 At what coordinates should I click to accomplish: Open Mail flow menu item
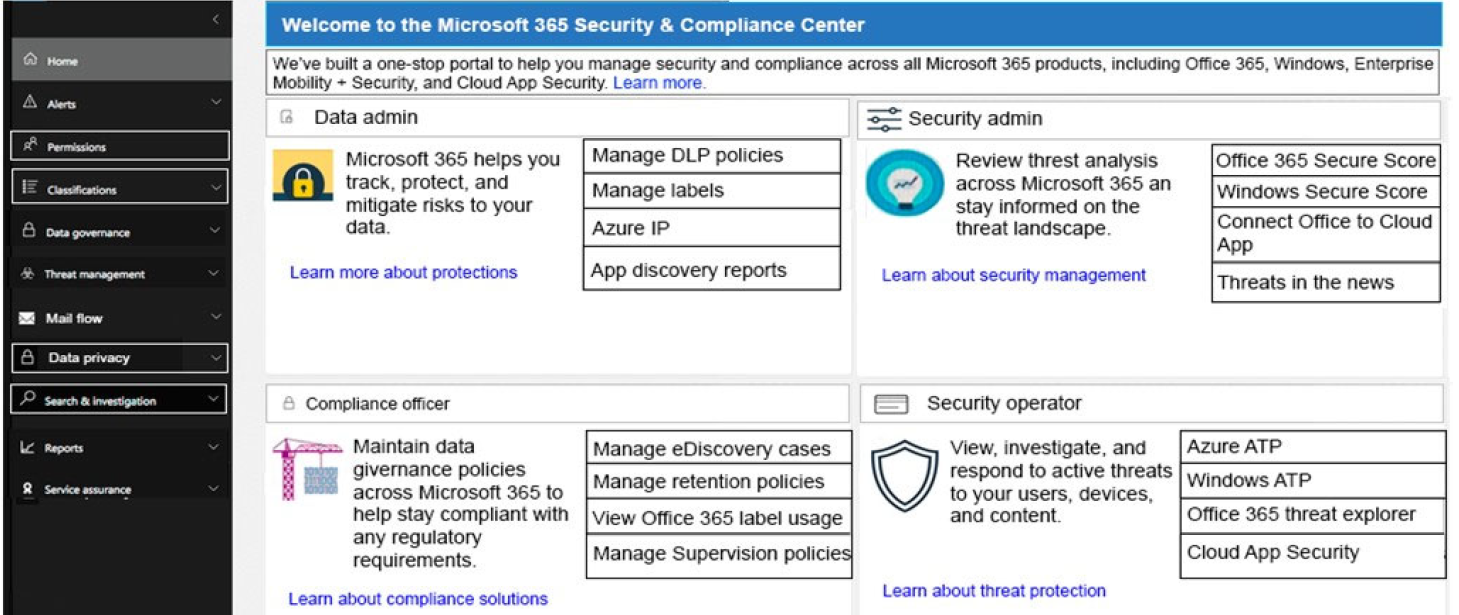[120, 318]
